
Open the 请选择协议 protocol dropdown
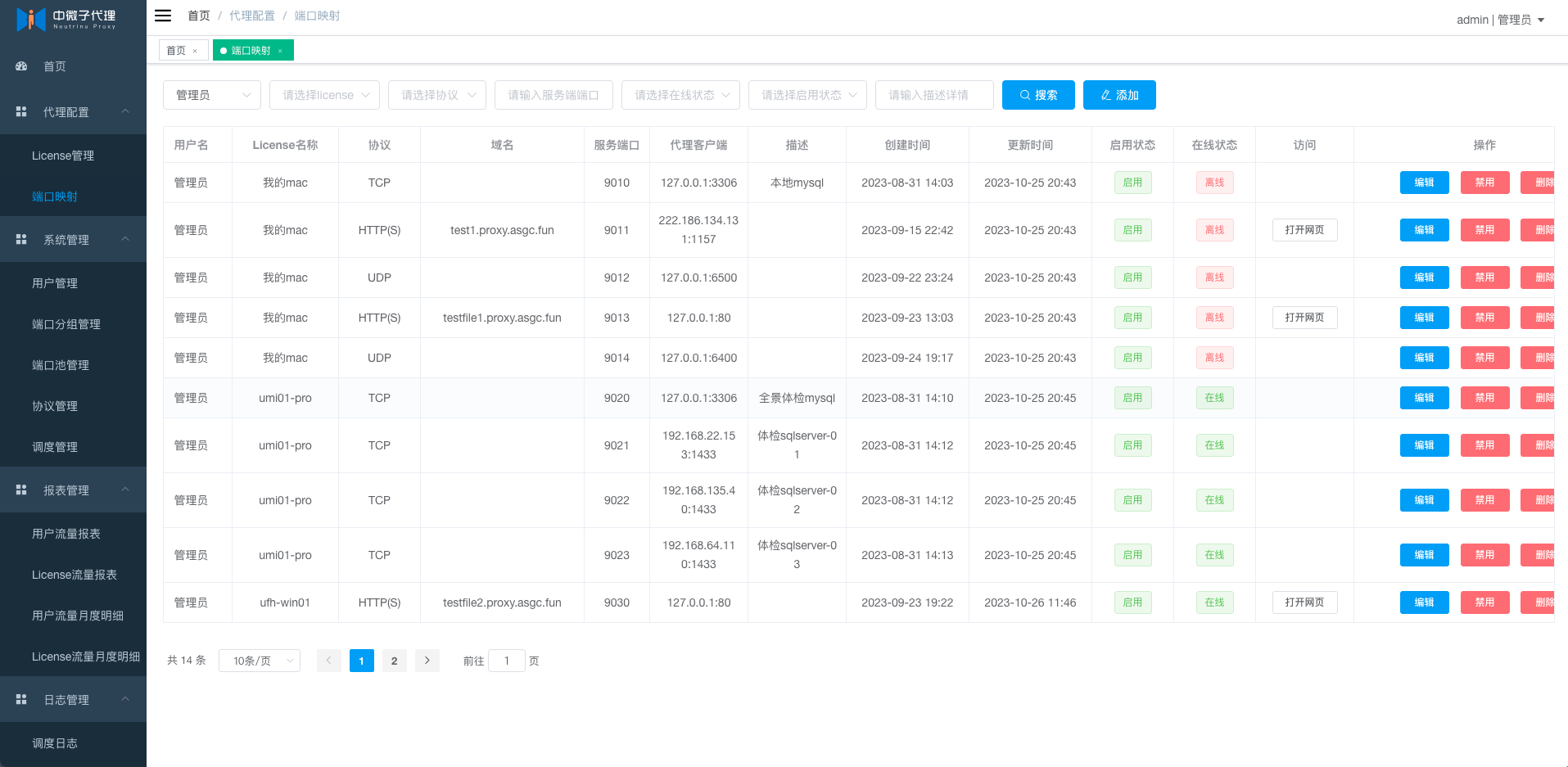(437, 95)
